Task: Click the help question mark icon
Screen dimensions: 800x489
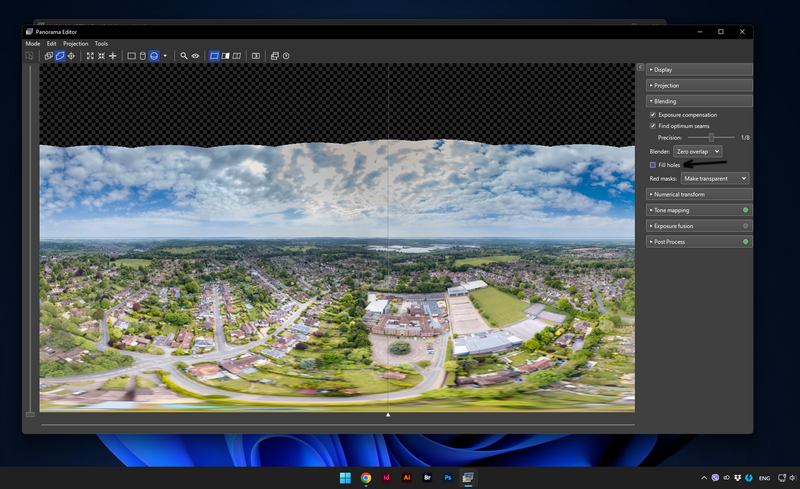Action: click(286, 56)
